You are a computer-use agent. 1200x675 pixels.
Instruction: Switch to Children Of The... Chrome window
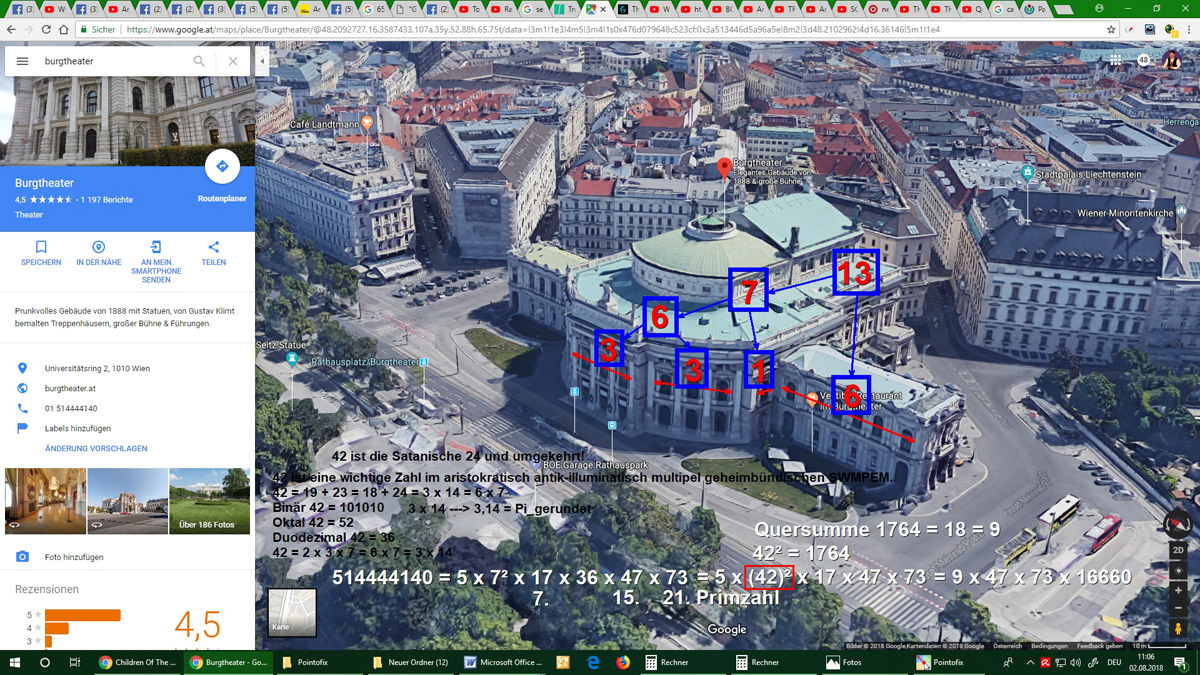coord(138,663)
